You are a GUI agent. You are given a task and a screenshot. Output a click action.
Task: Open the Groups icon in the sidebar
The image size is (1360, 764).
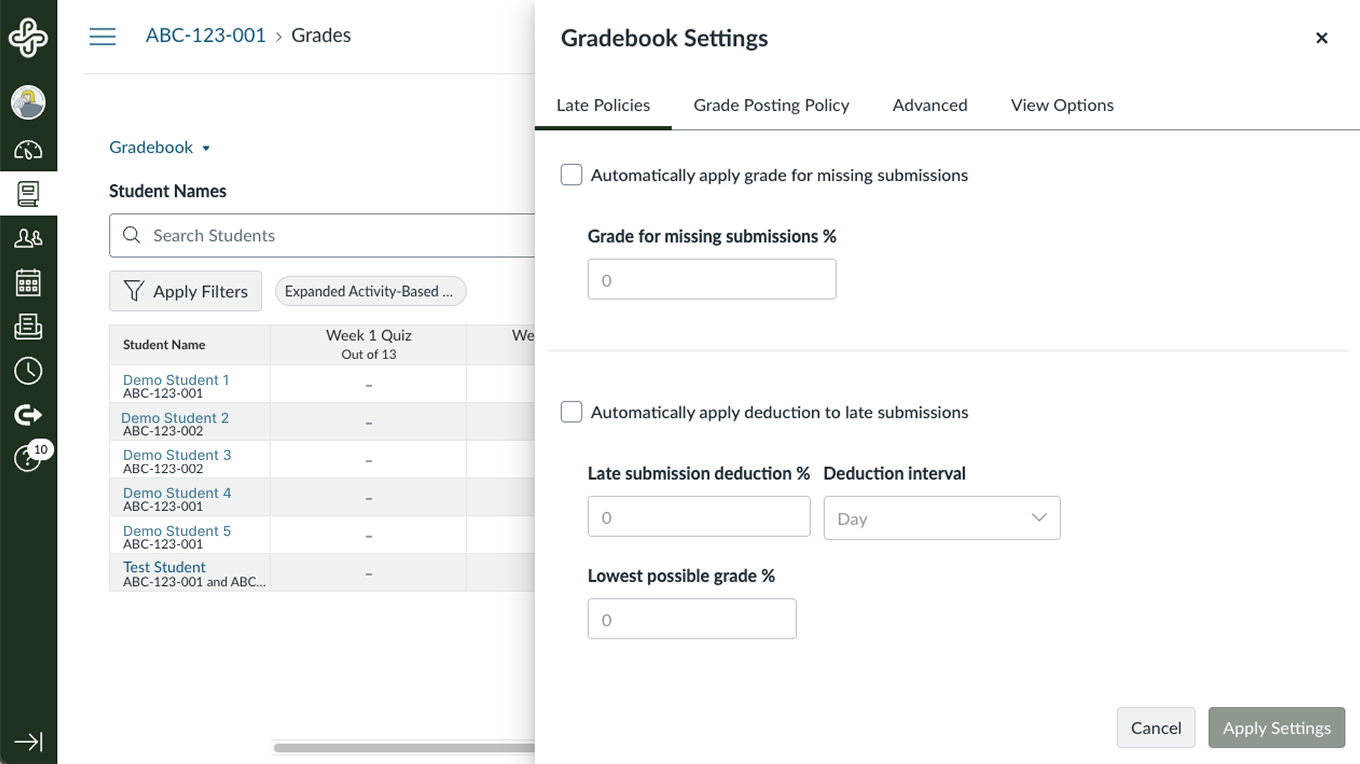tap(29, 237)
